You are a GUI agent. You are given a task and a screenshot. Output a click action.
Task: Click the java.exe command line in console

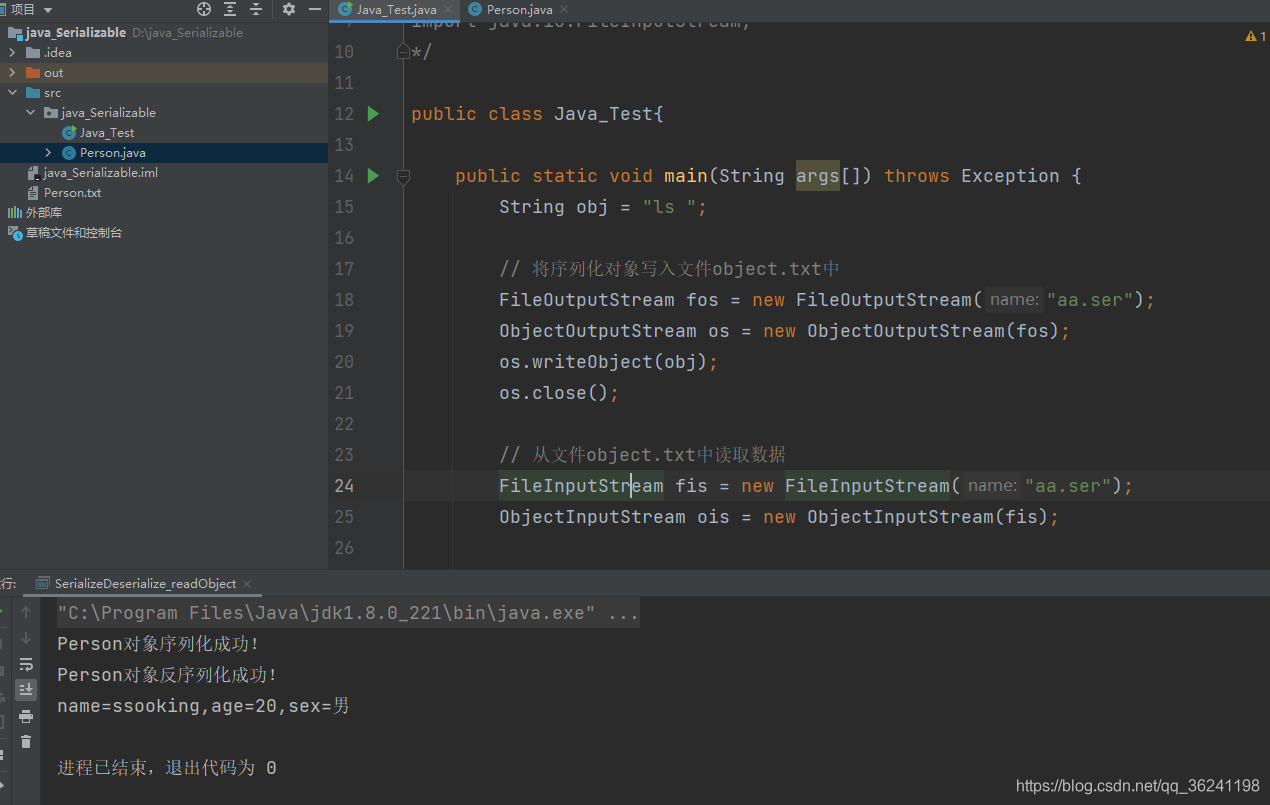(x=348, y=613)
